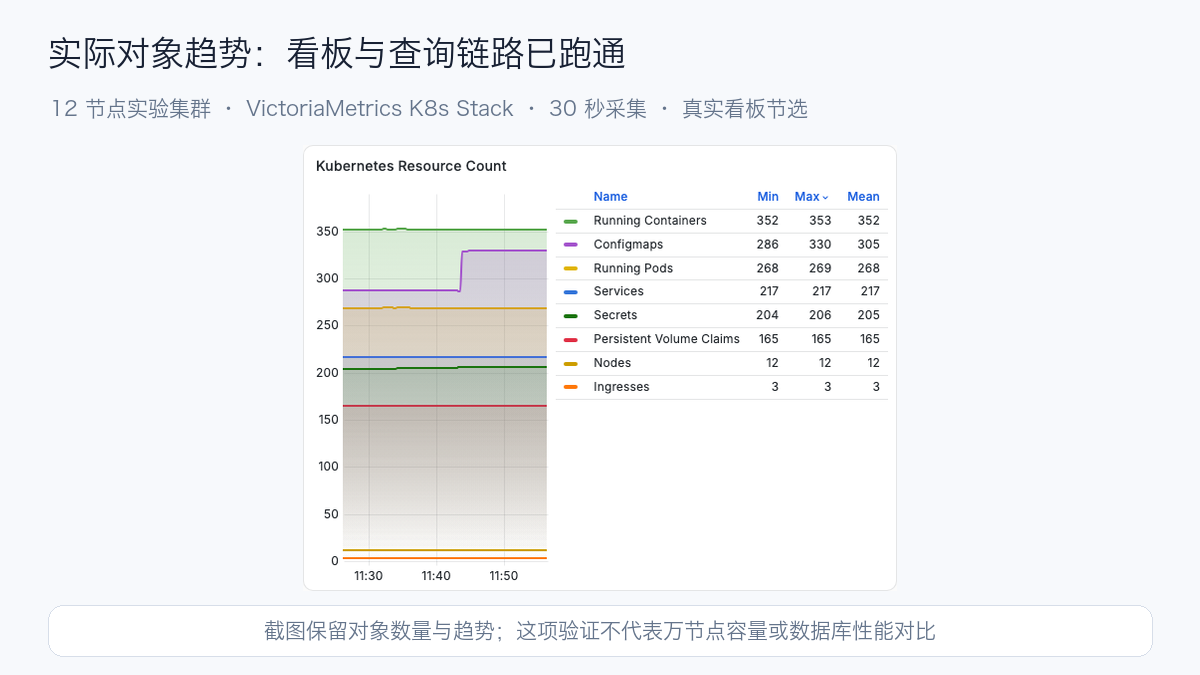Image resolution: width=1200 pixels, height=675 pixels.
Task: Click the Running Pods yellow legend swatch
Action: coord(571,268)
